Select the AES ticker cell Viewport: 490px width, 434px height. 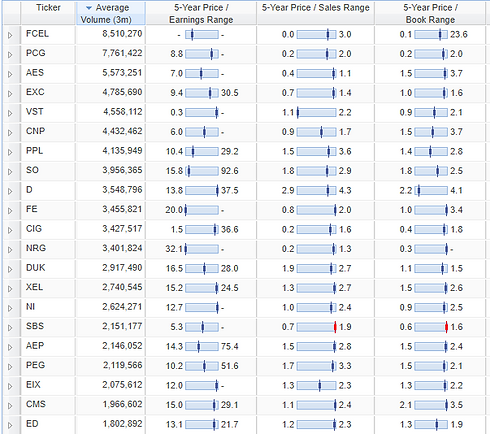[48, 73]
